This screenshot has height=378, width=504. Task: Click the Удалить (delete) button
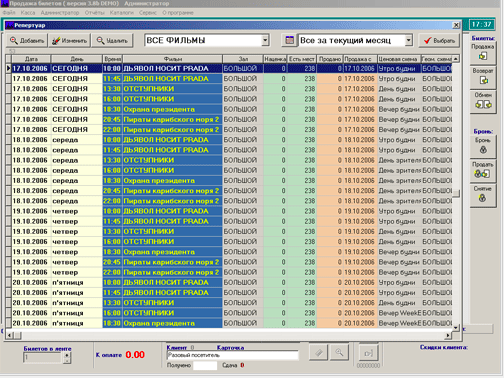(x=112, y=41)
